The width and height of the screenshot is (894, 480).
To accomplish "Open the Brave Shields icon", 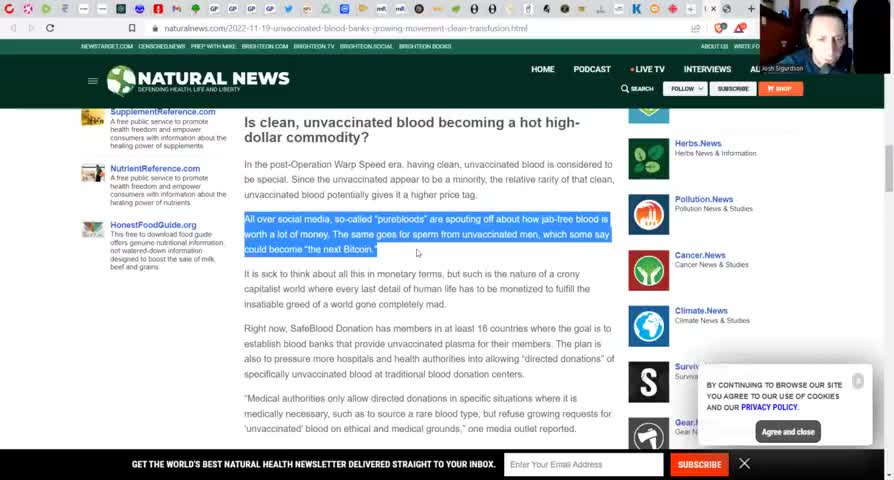I will point(720,28).
